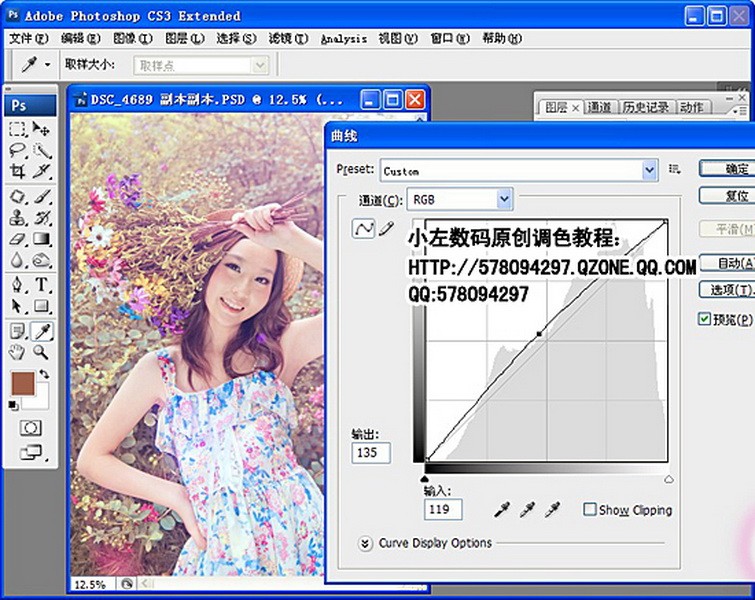This screenshot has height=600, width=755.
Task: Switch to the 动作 panel tab
Action: 691,107
